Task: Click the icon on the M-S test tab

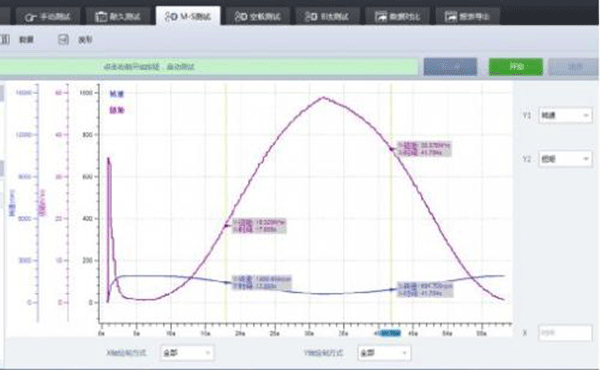Action: click(x=171, y=16)
